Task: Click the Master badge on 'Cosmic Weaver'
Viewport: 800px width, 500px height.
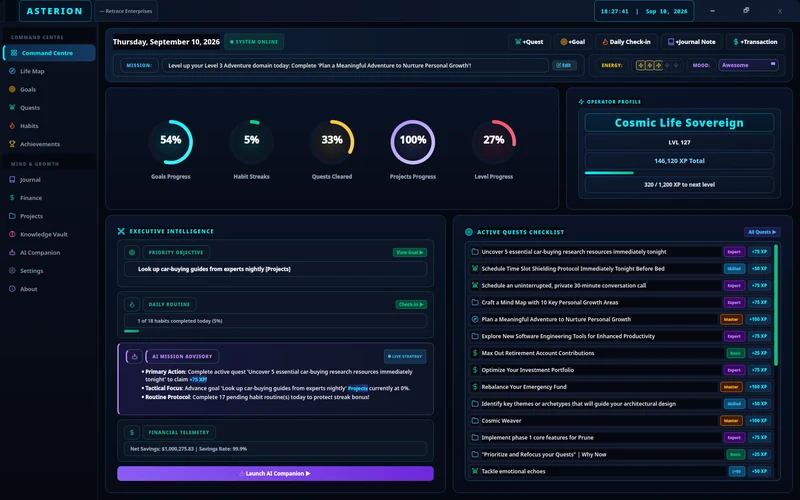Action: click(x=731, y=421)
